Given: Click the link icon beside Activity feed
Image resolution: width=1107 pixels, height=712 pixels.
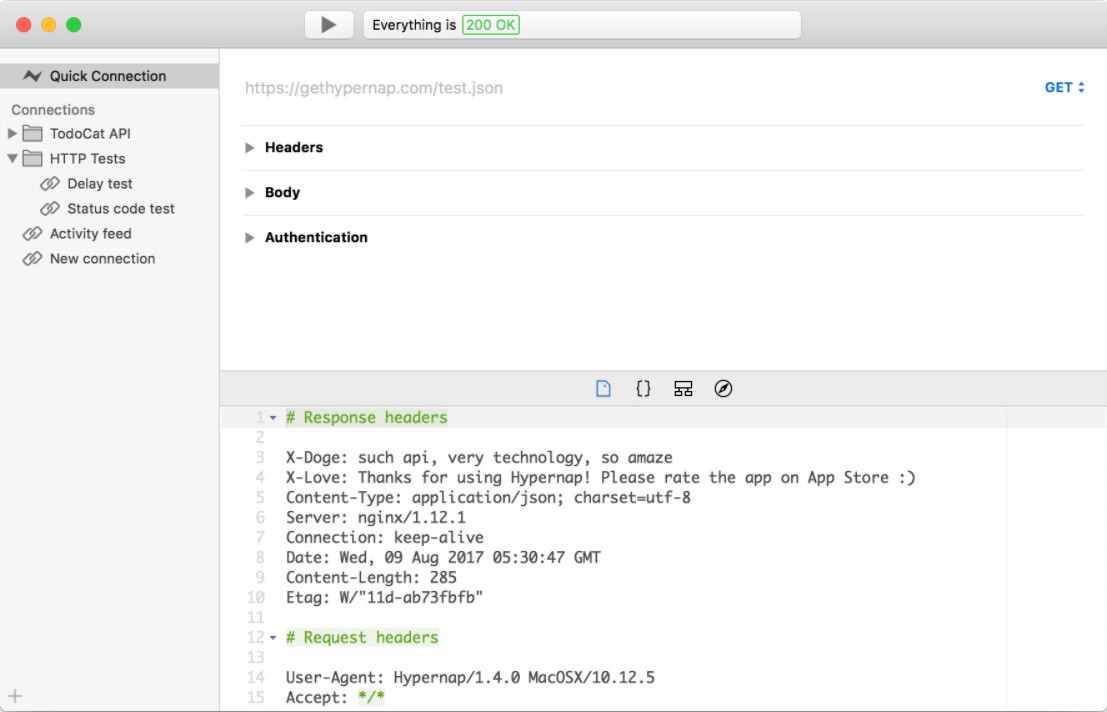Looking at the screenshot, I should pos(32,234).
